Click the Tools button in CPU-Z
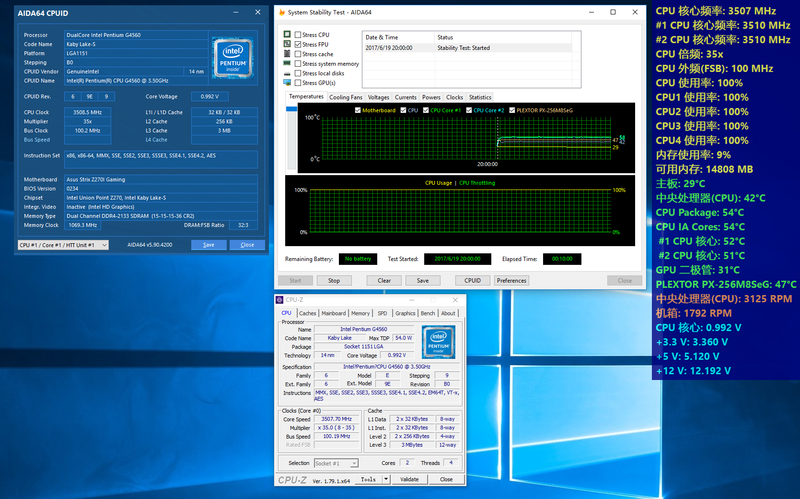The width and height of the screenshot is (800, 499). (x=368, y=479)
